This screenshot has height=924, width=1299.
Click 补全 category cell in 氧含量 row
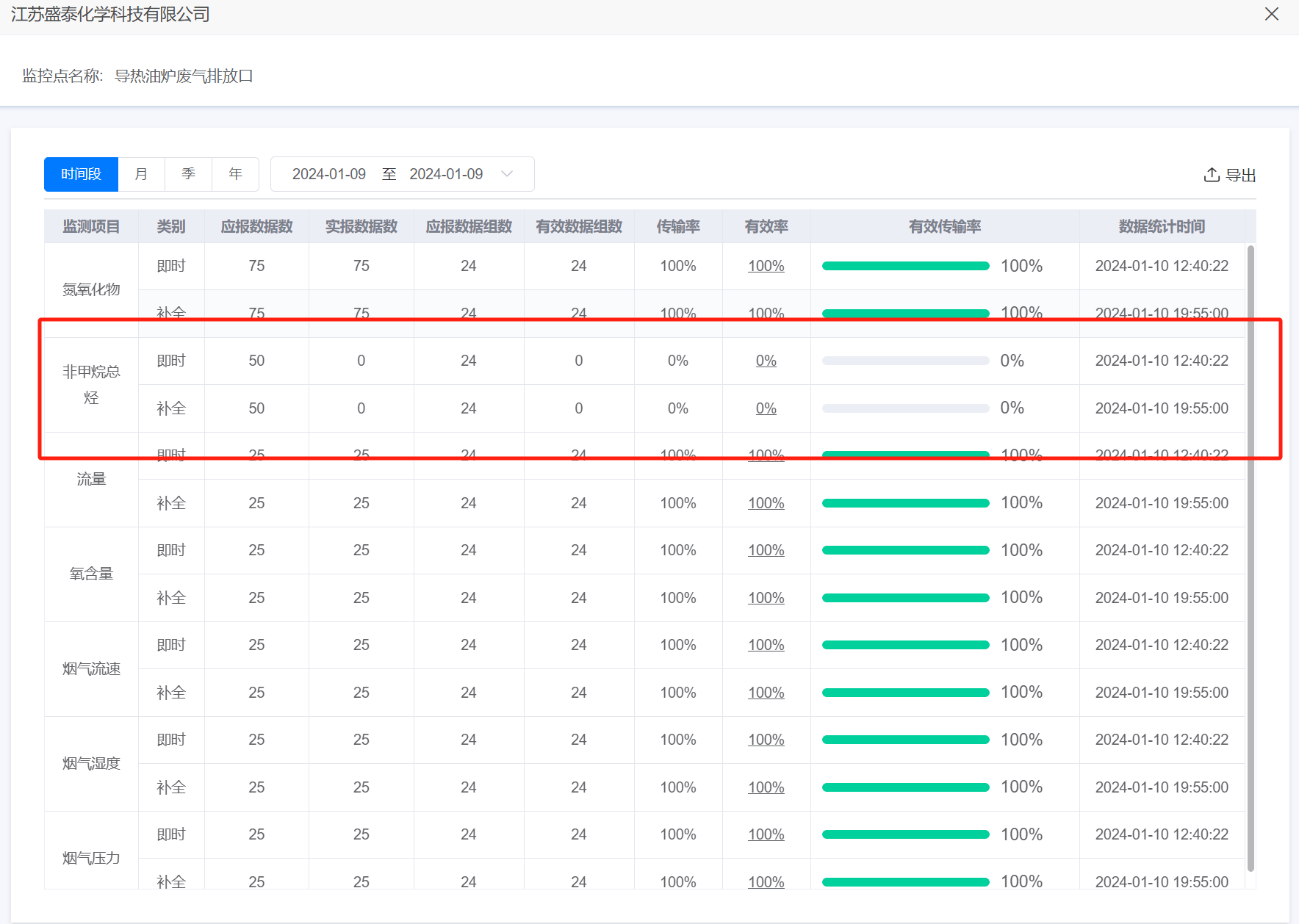(171, 598)
